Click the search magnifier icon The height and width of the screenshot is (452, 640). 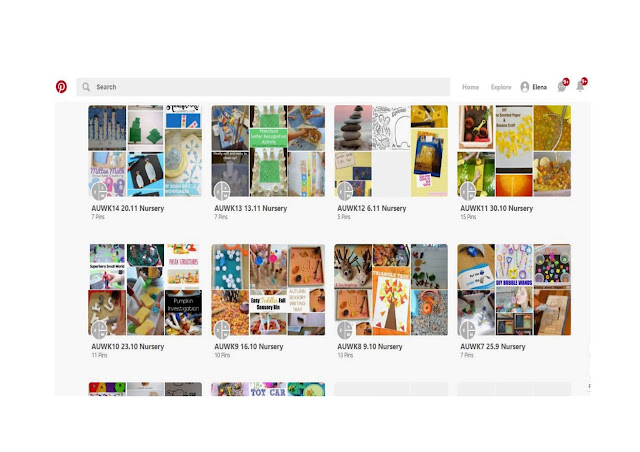coord(86,87)
